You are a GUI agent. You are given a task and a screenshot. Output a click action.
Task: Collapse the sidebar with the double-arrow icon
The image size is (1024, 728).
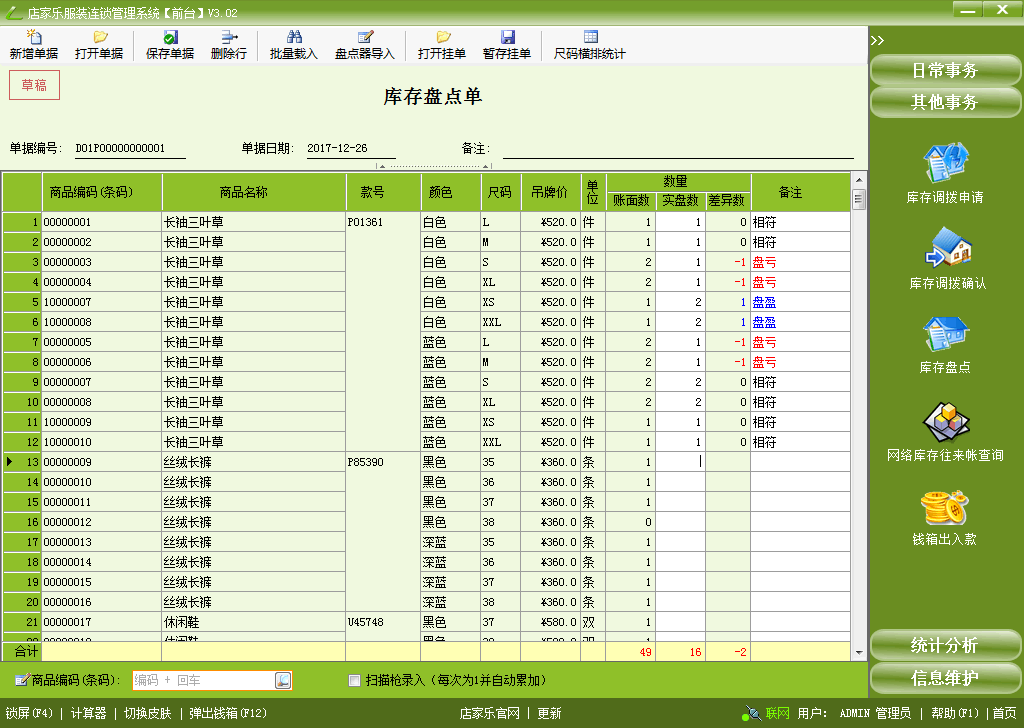pyautogui.click(x=877, y=40)
